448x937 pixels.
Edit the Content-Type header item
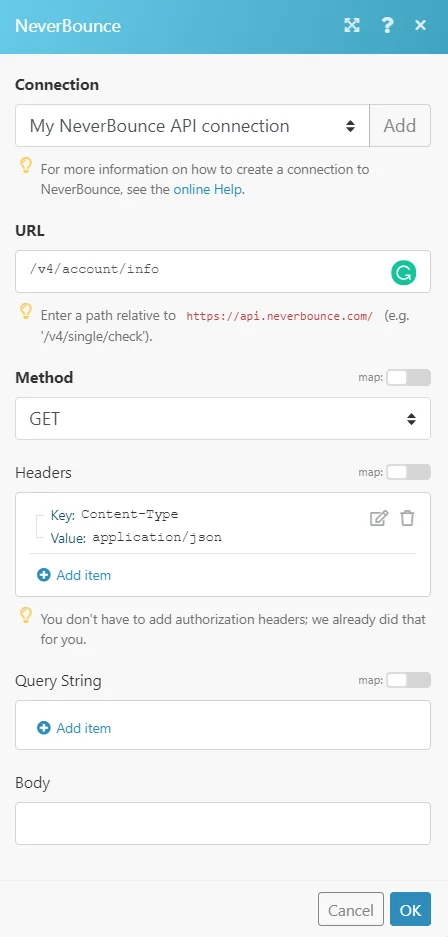[x=379, y=518]
